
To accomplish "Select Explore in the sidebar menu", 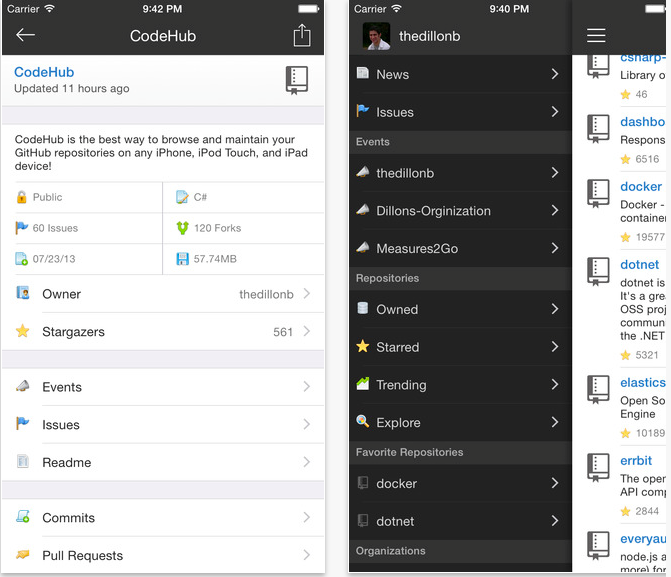I will point(460,422).
